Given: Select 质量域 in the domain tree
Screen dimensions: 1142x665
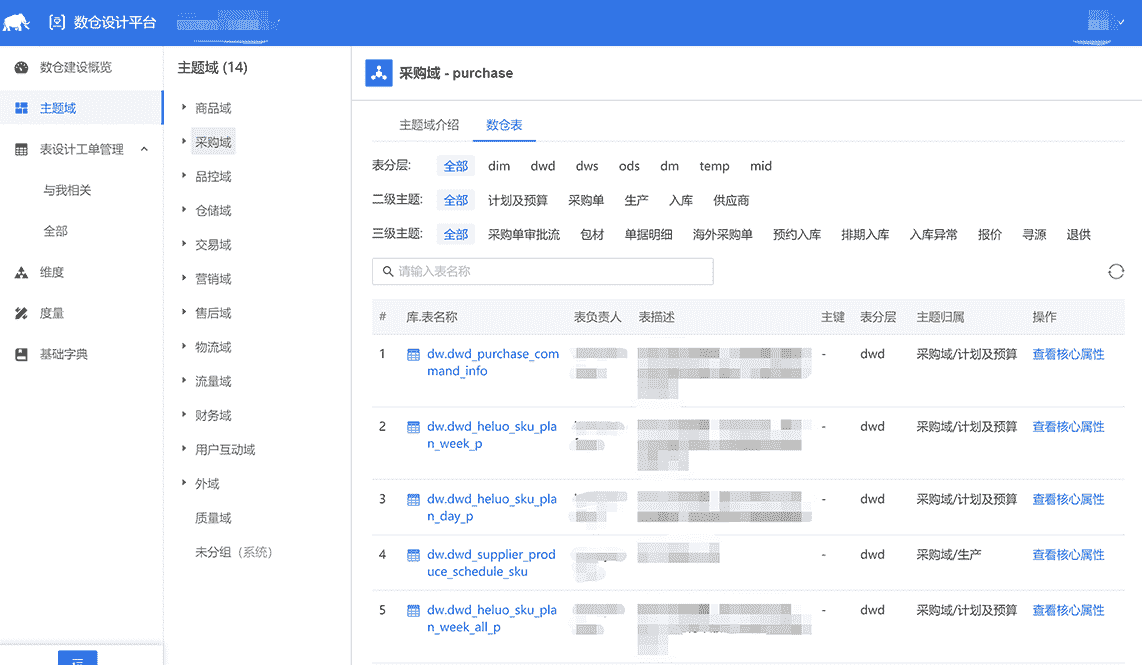Looking at the screenshot, I should pos(213,518).
